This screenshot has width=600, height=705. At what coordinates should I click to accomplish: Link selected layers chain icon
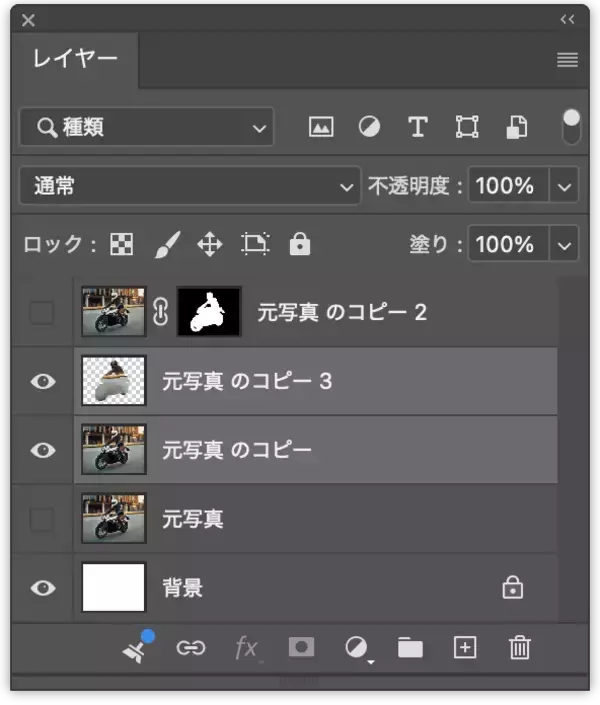(x=191, y=648)
